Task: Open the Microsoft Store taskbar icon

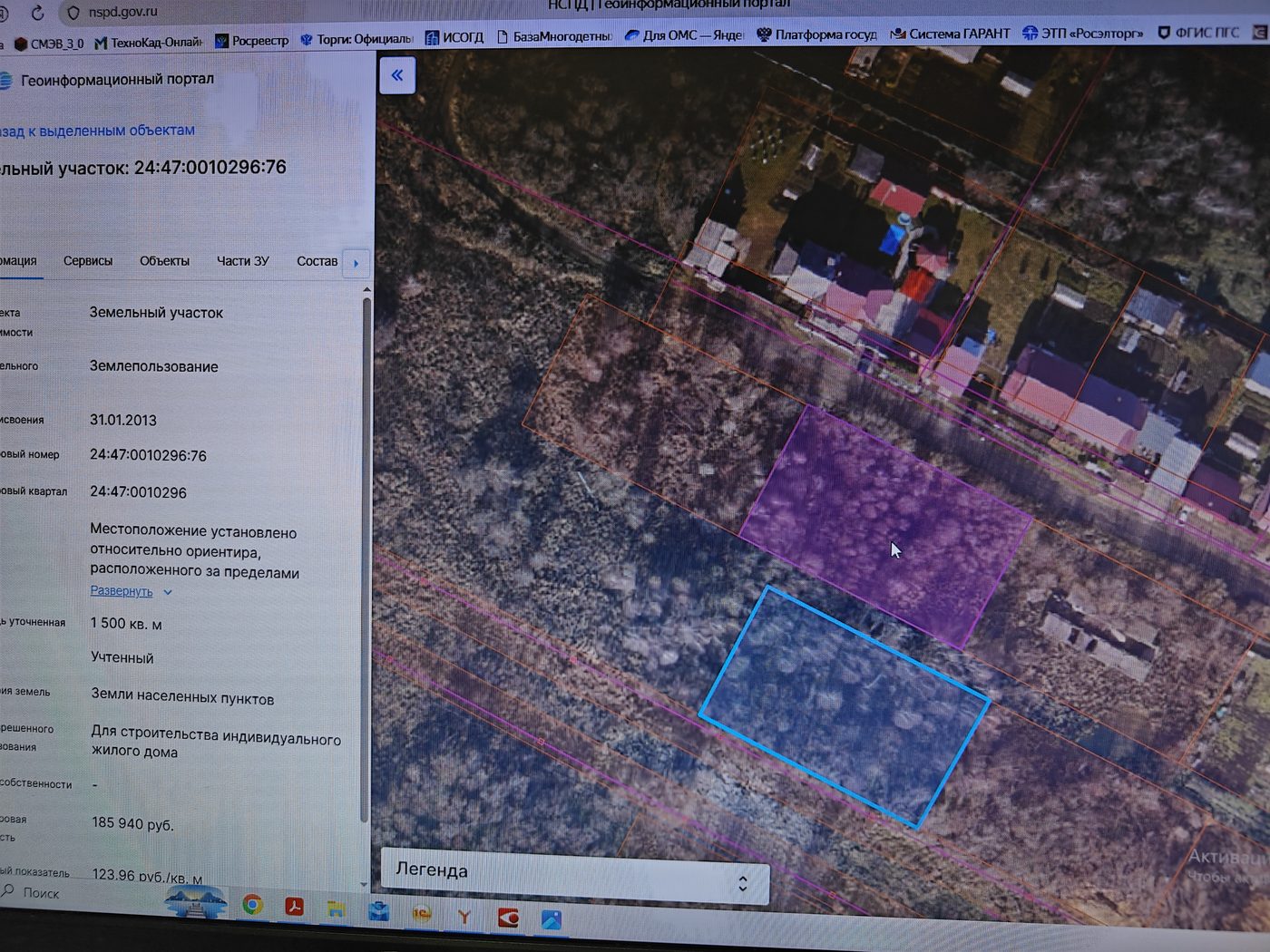Action: 378,910
